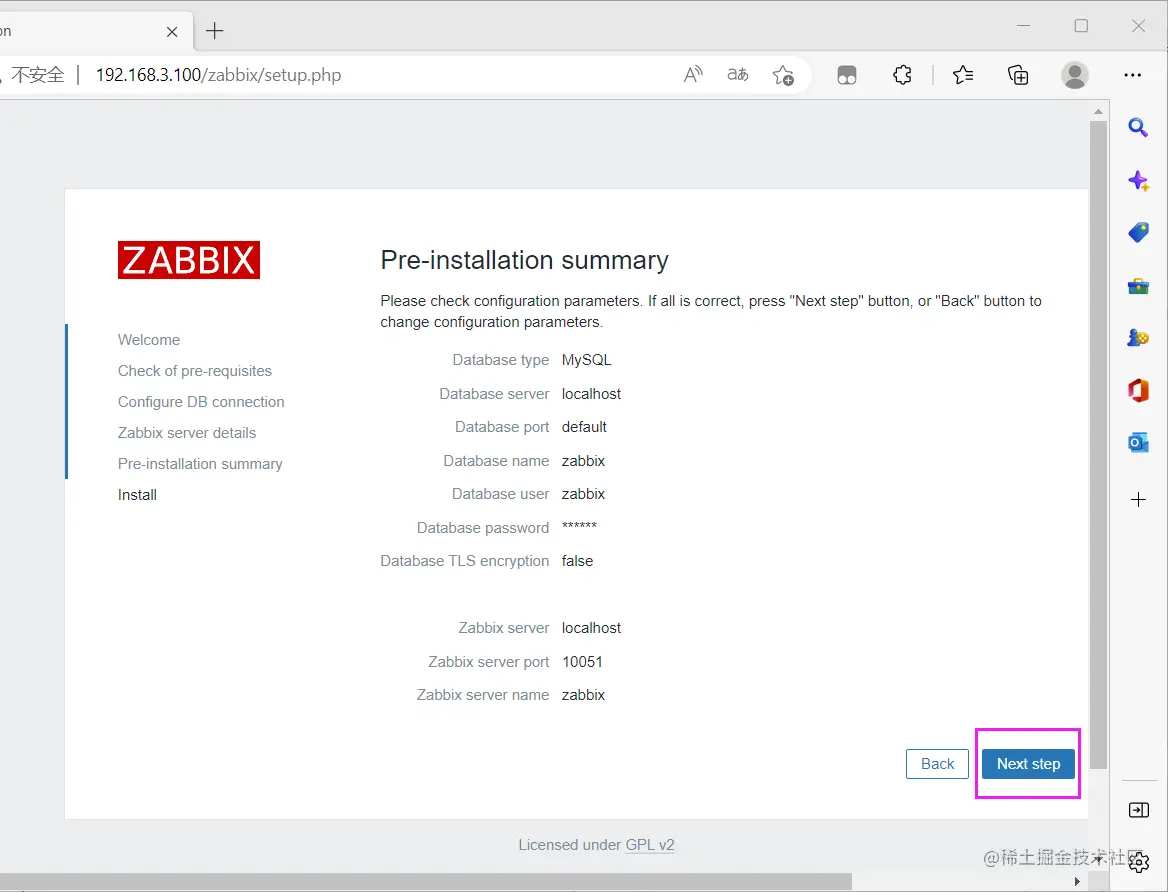Click the horizontal scrollbar thumb
Screen dimensions: 1168x892
click(x=425, y=882)
